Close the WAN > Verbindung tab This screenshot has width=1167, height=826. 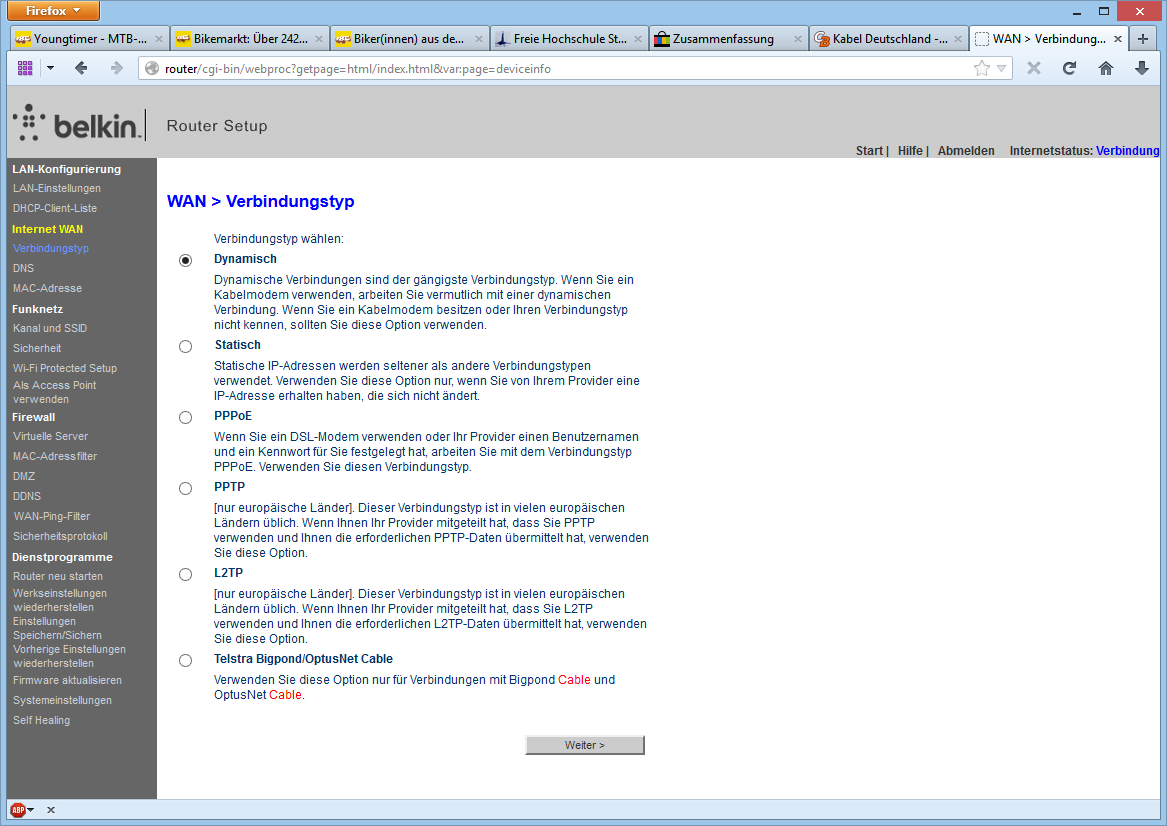[x=1117, y=39]
